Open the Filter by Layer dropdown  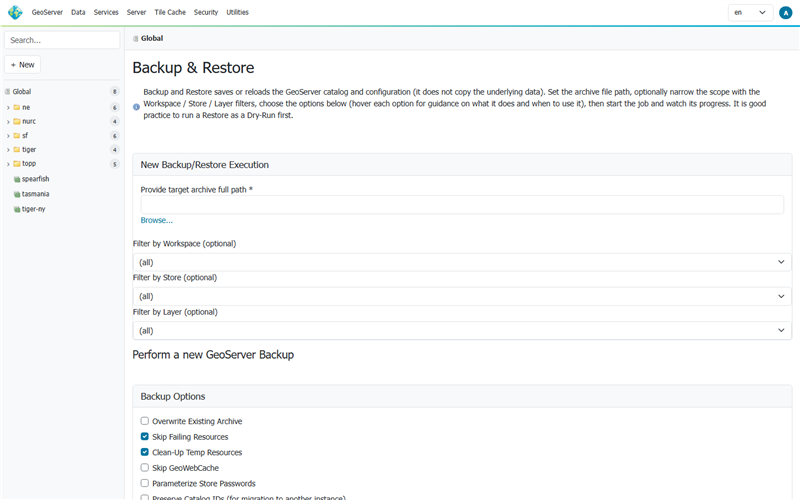[x=462, y=331]
